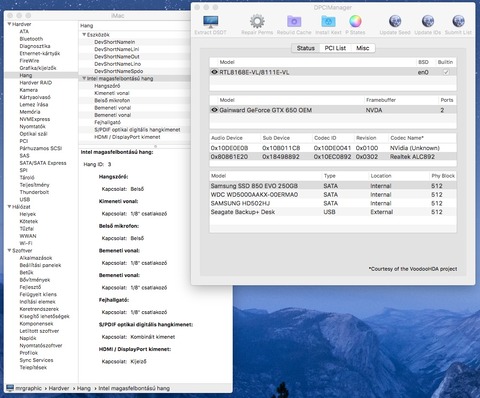Click the Update Seed globe icon

(x=395, y=22)
